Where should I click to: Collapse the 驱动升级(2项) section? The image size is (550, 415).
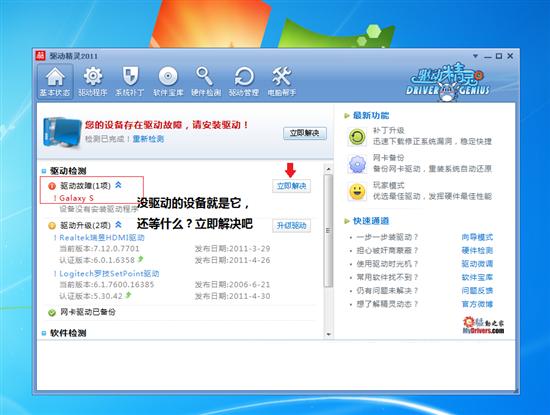click(x=118, y=225)
